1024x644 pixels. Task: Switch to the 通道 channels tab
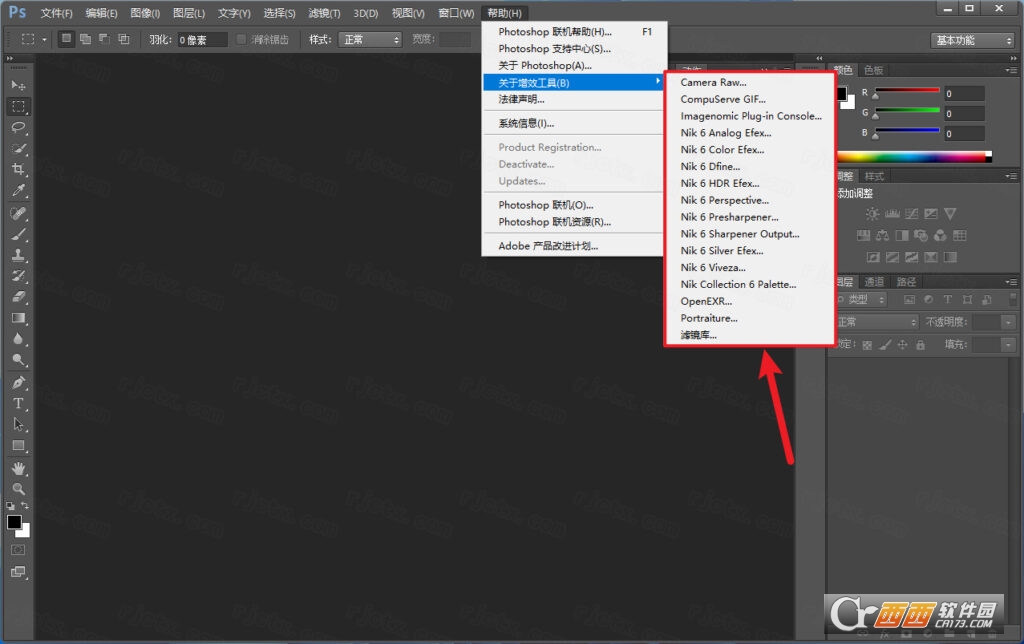point(874,282)
